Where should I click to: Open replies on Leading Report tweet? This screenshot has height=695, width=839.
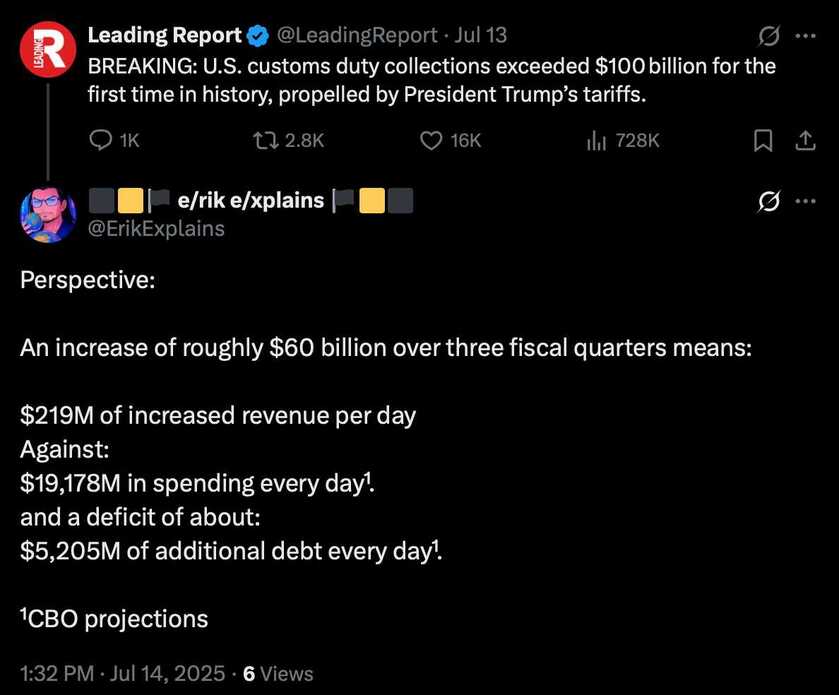[113, 141]
